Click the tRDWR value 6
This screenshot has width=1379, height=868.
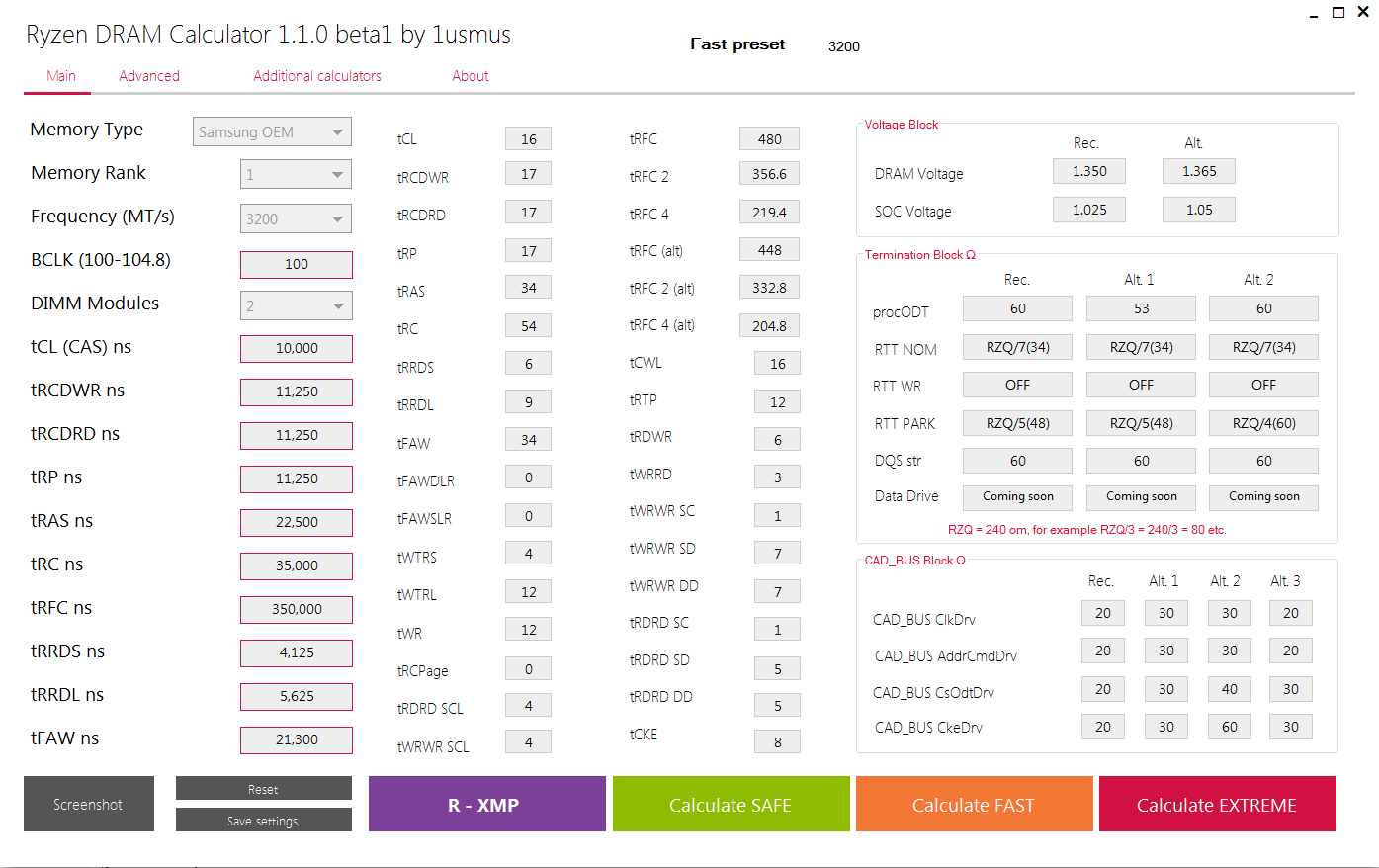(x=778, y=440)
